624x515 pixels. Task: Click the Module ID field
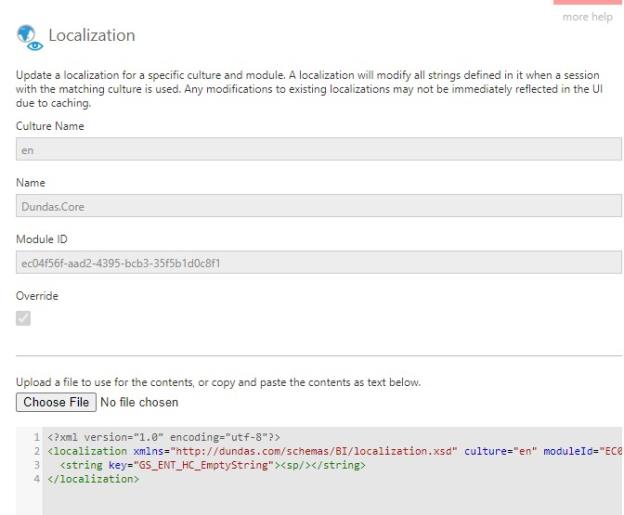pyautogui.click(x=319, y=263)
